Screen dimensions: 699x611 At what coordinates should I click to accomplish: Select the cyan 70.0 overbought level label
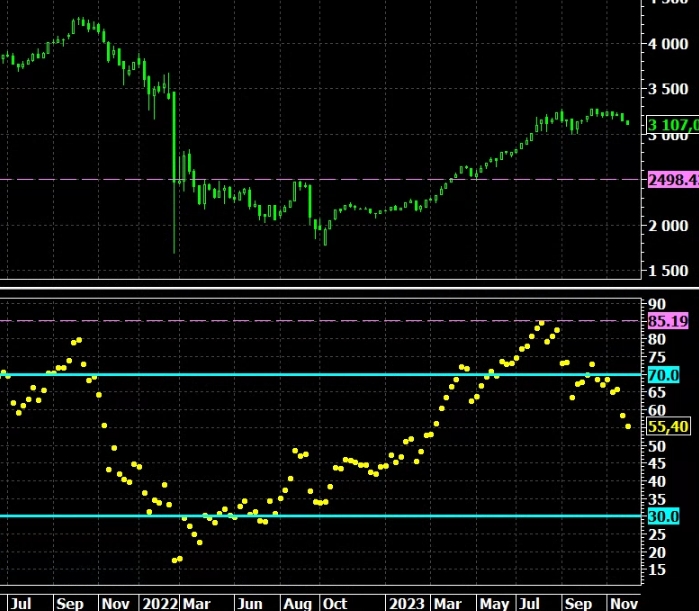(663, 375)
